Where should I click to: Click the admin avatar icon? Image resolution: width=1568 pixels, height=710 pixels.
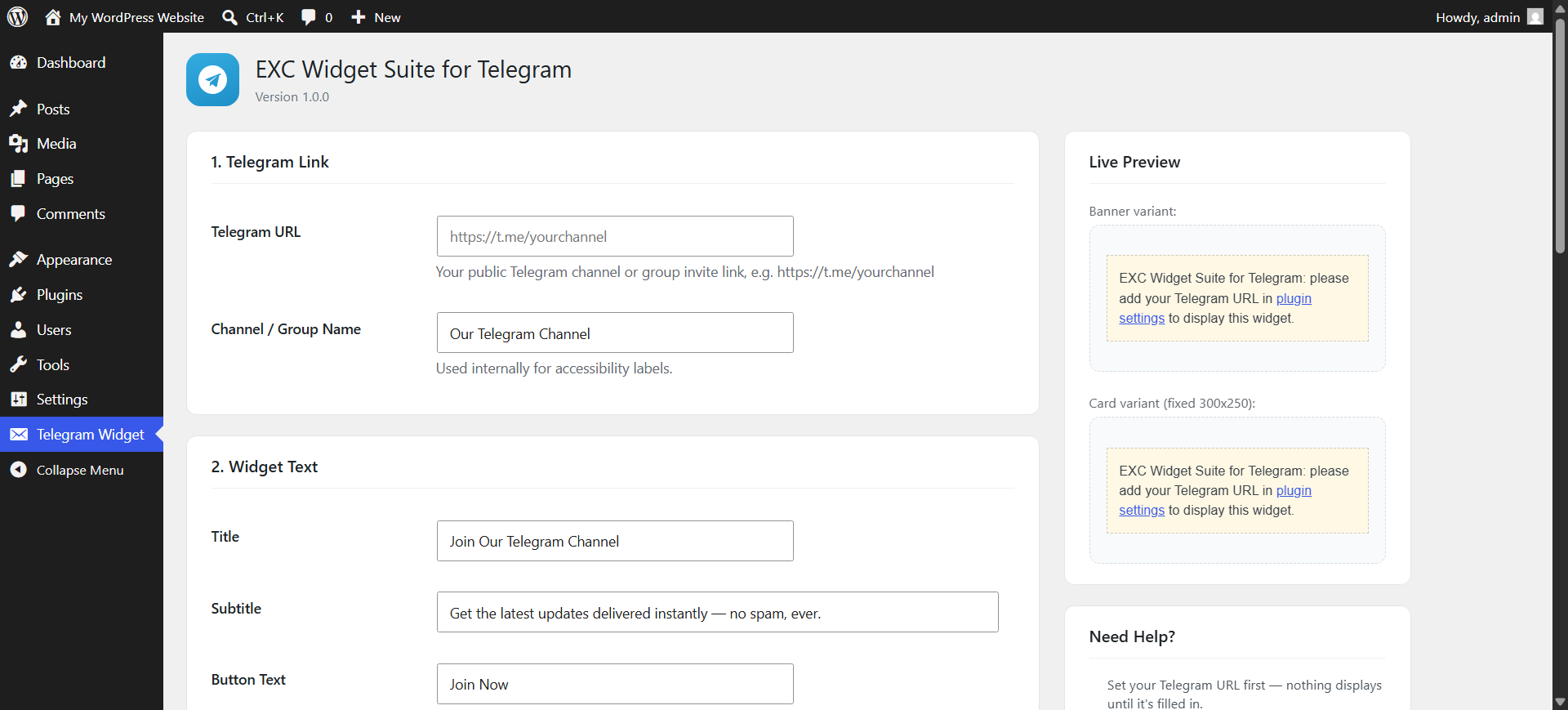coord(1535,16)
